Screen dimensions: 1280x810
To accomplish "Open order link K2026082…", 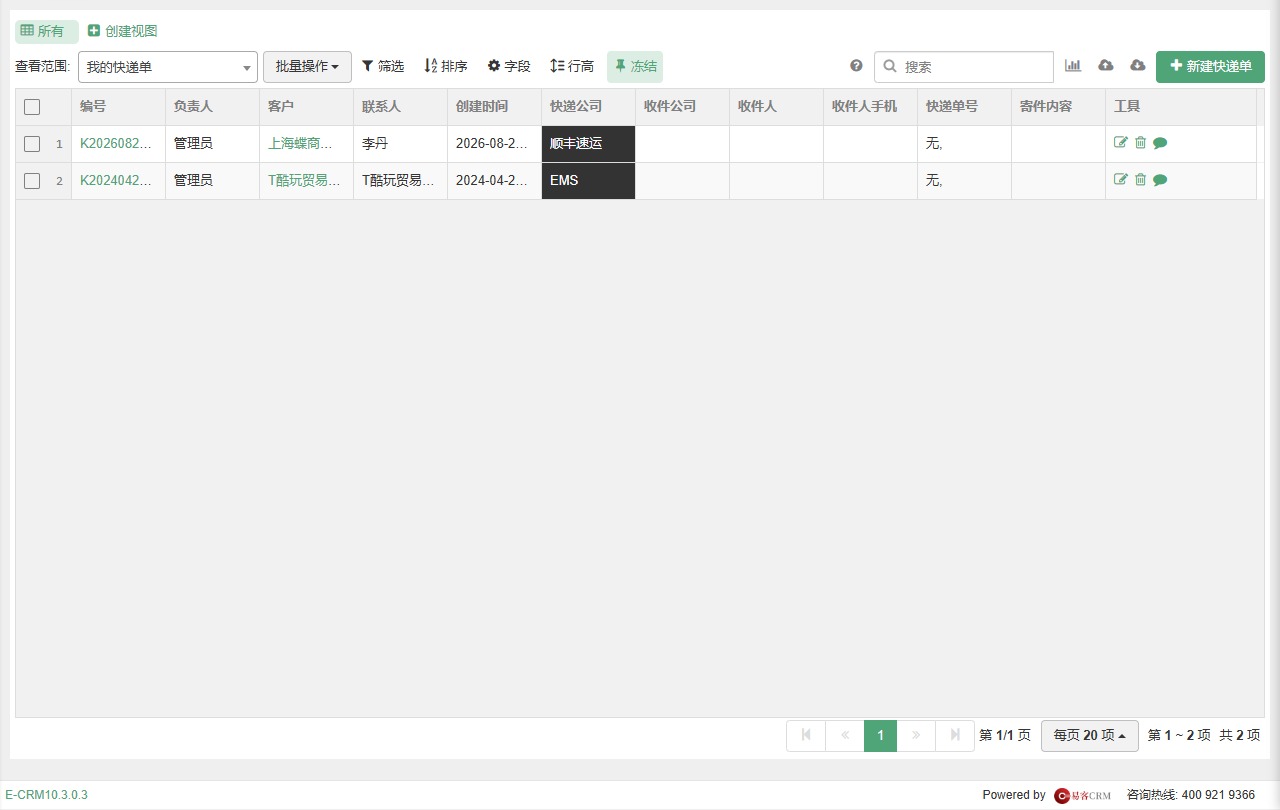I will coord(116,143).
